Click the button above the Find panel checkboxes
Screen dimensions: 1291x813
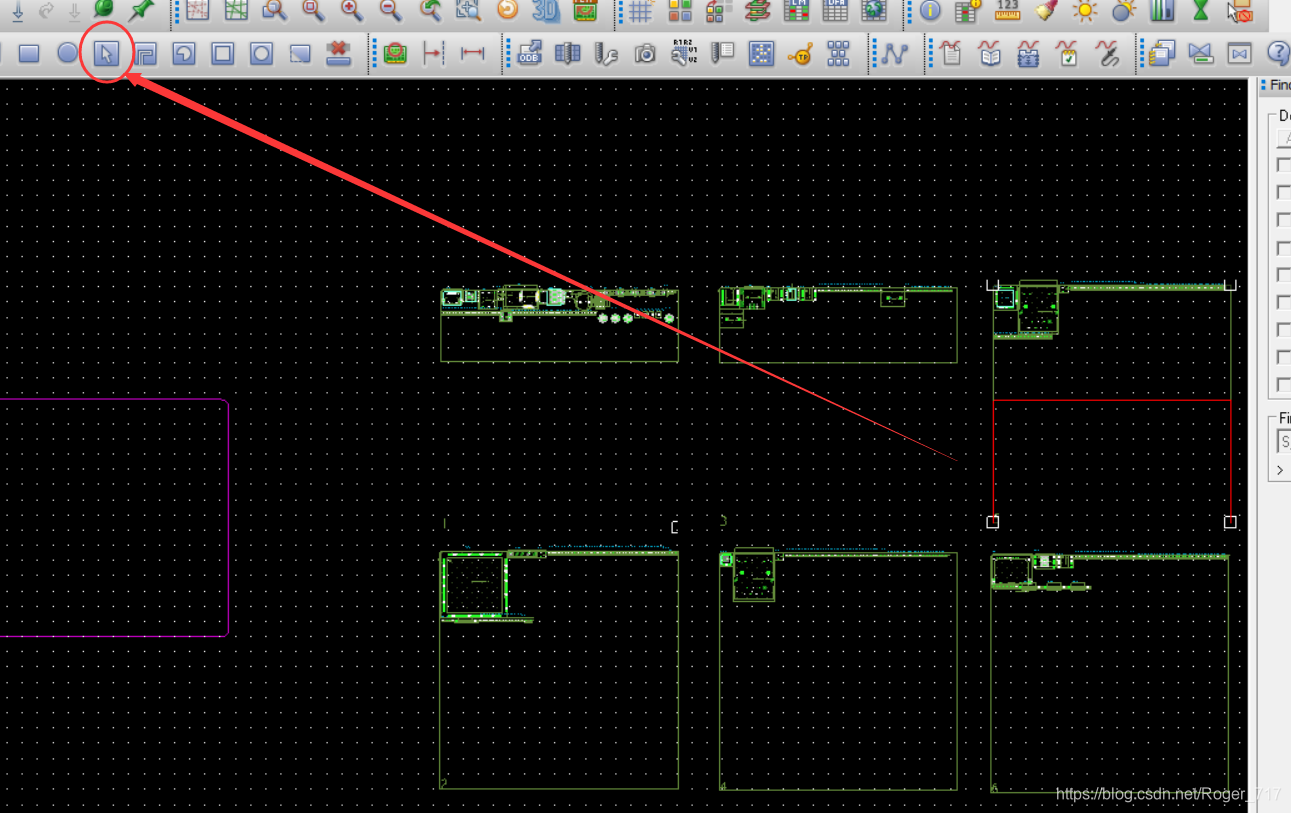pos(1283,138)
